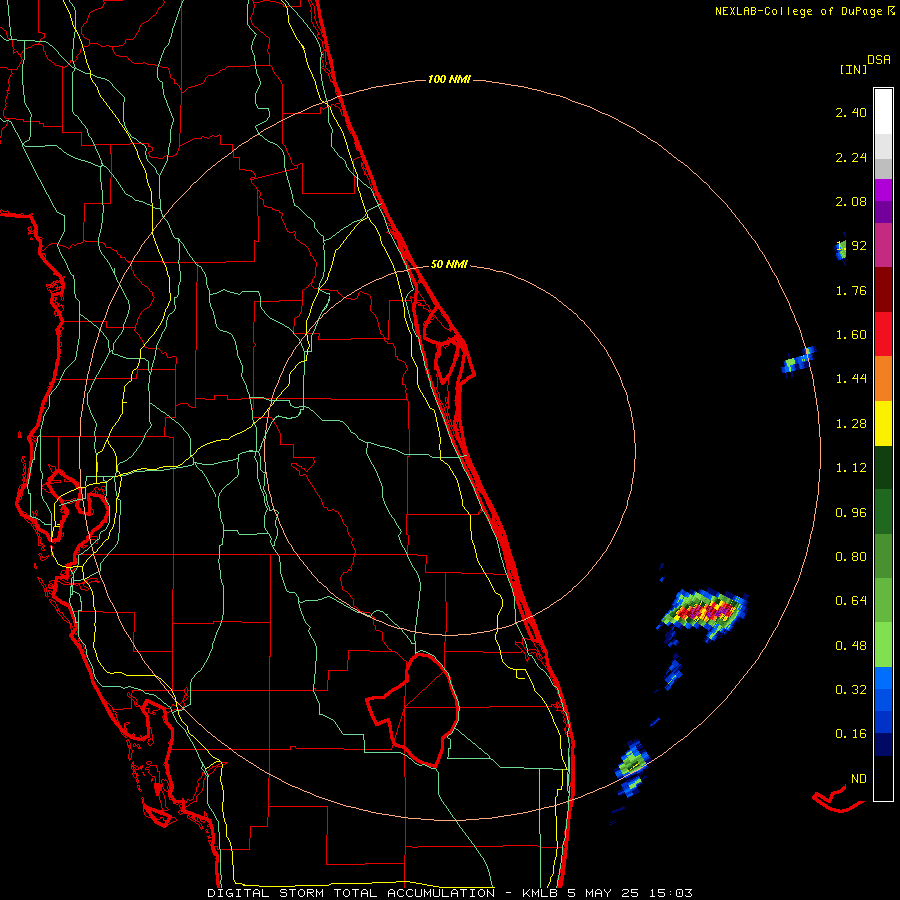Click the NEXLAB-College of DuPage credit text
This screenshot has width=900, height=900.
tap(804, 11)
